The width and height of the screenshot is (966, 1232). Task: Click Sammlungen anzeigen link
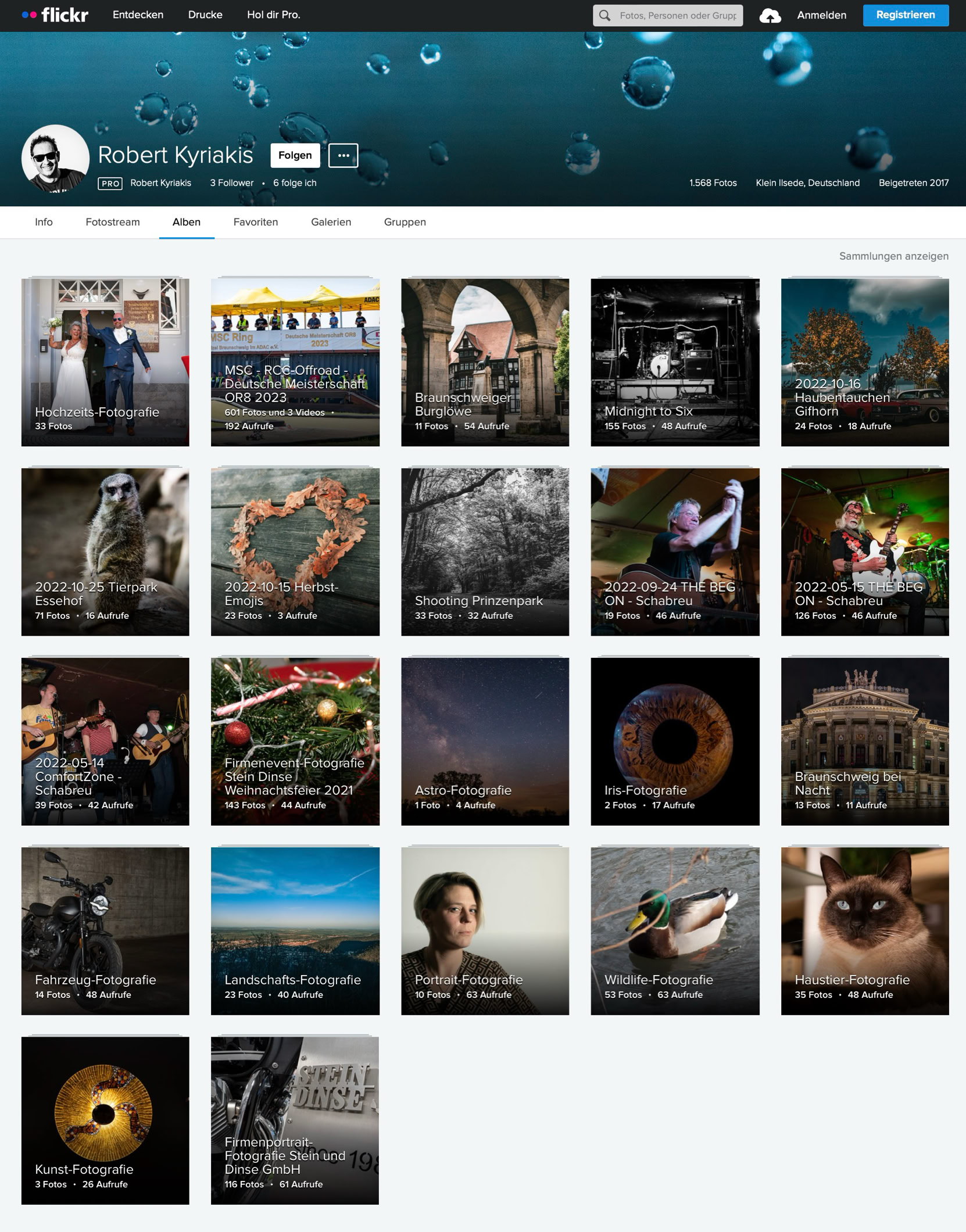[x=893, y=256]
